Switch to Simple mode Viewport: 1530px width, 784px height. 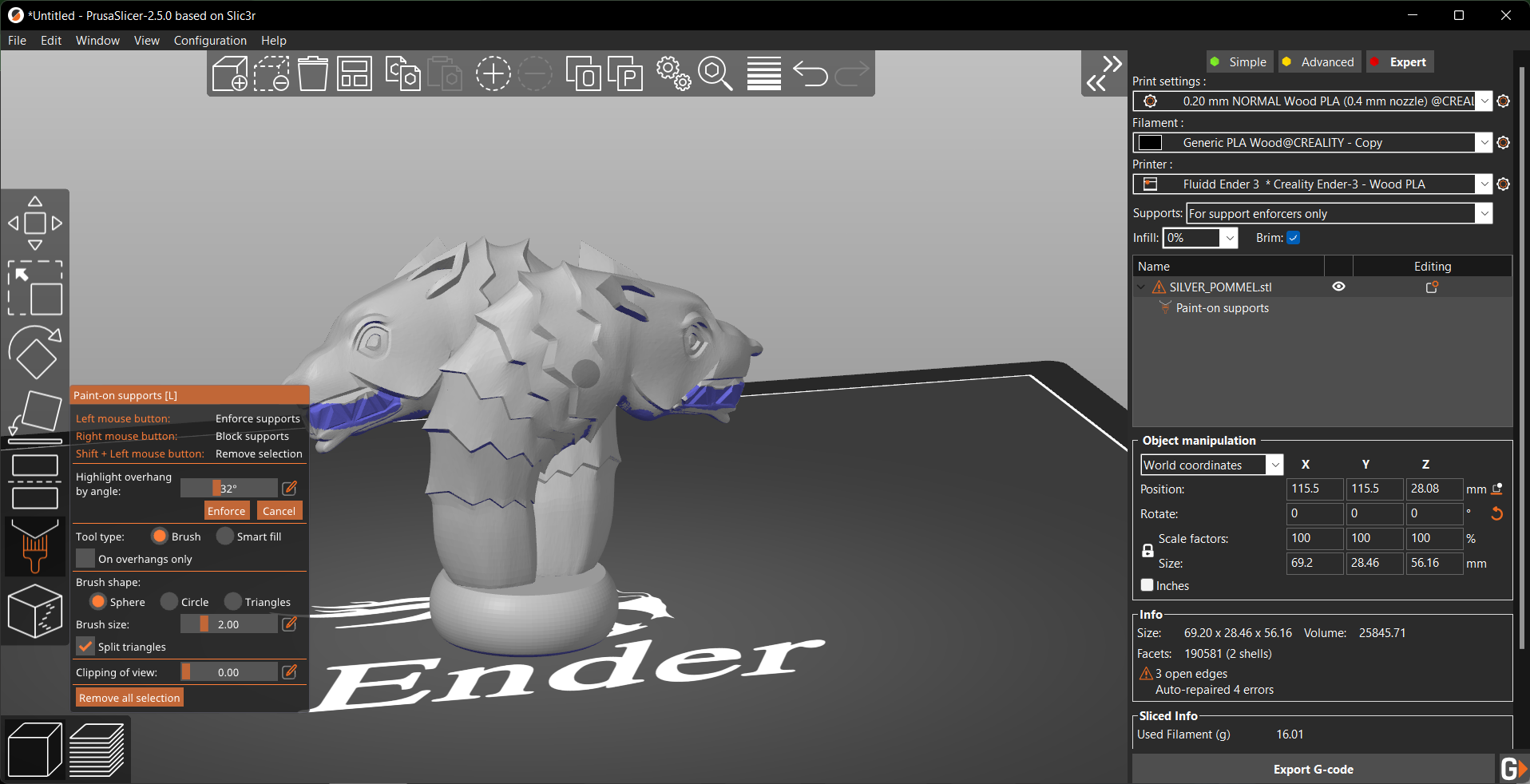[1239, 62]
